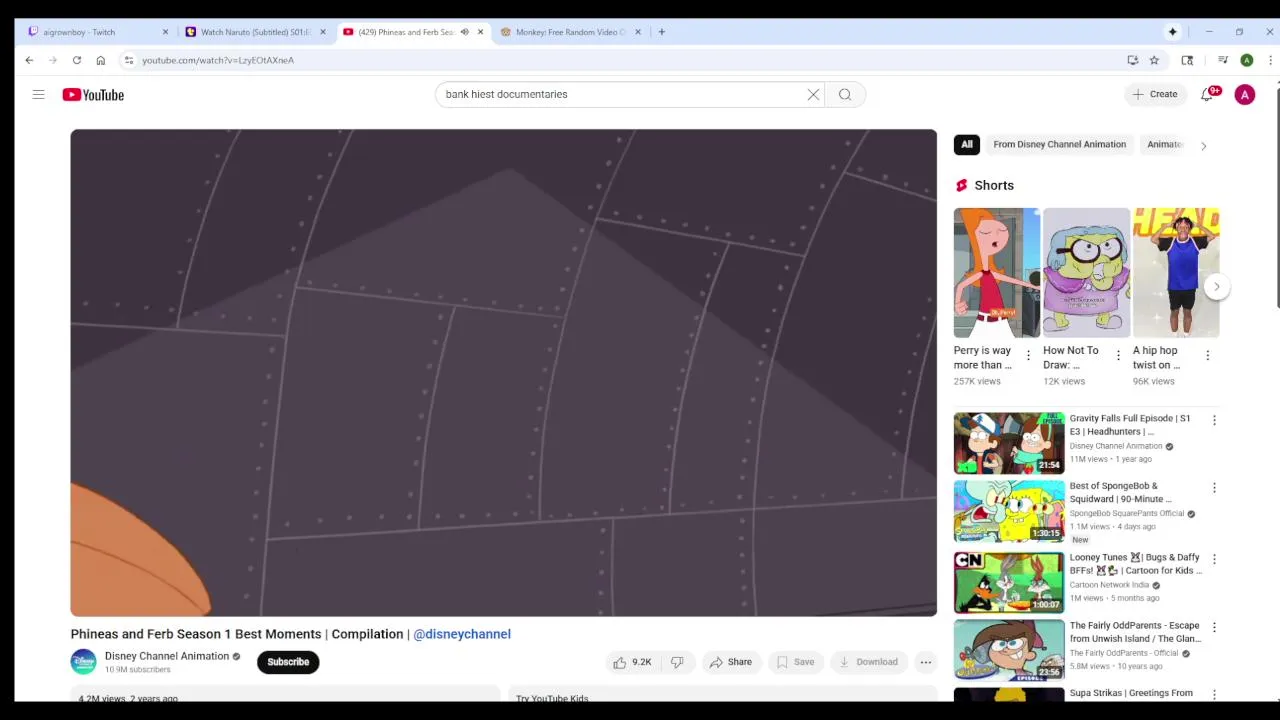Screen dimensions: 1280x720
Task: Open options for A hip hop twist short
Action: pos(1207,355)
